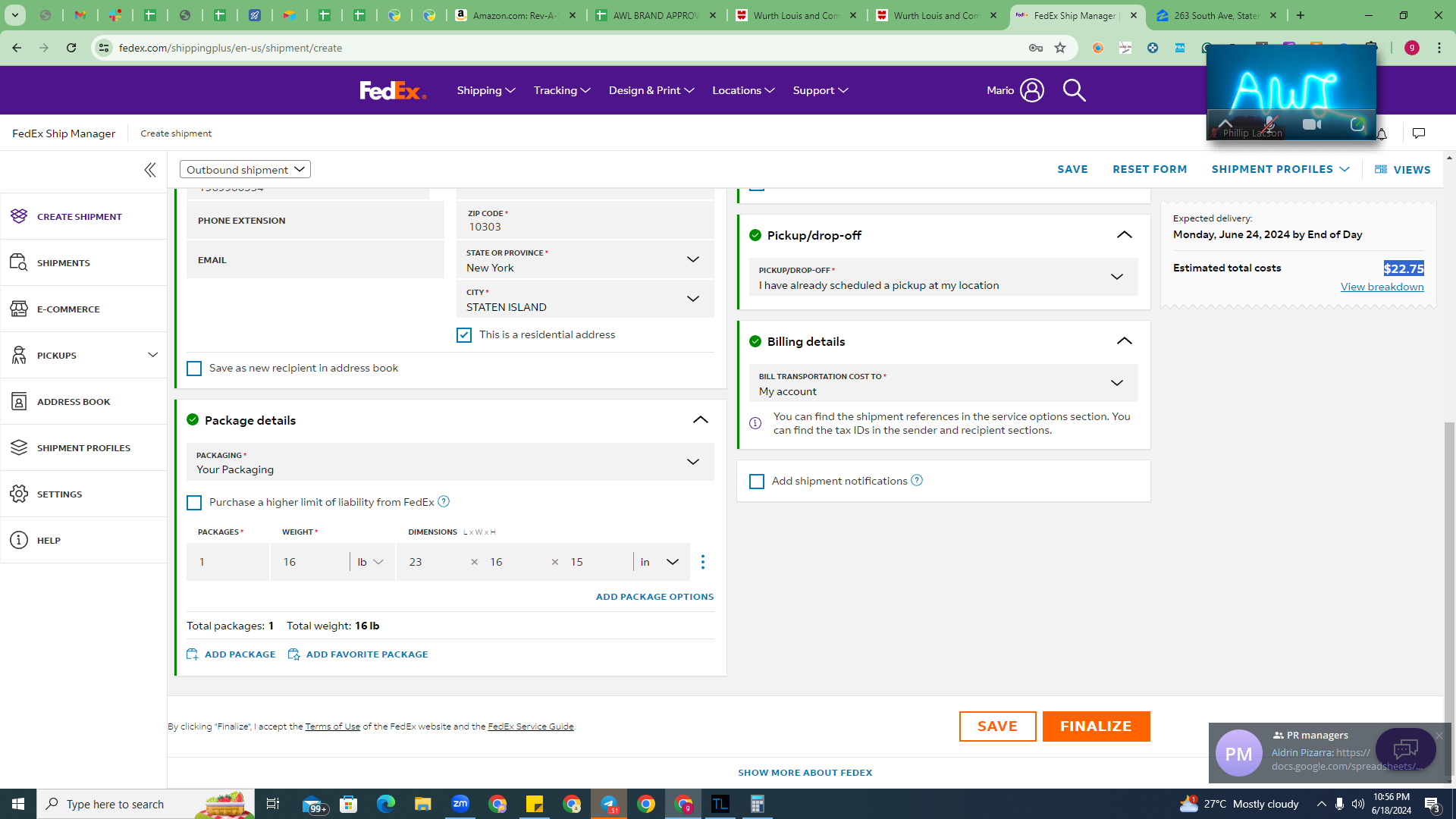Image resolution: width=1456 pixels, height=819 pixels.
Task: Bookmark this page with the star icon
Action: coord(1060,48)
